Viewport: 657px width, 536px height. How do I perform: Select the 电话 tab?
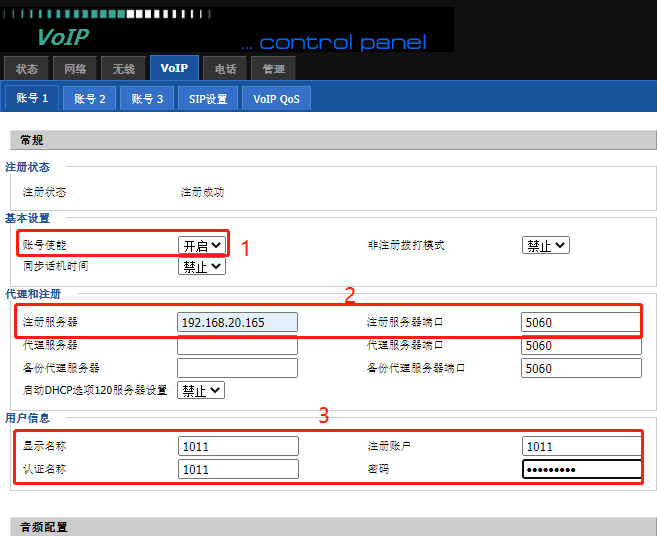tap(225, 69)
